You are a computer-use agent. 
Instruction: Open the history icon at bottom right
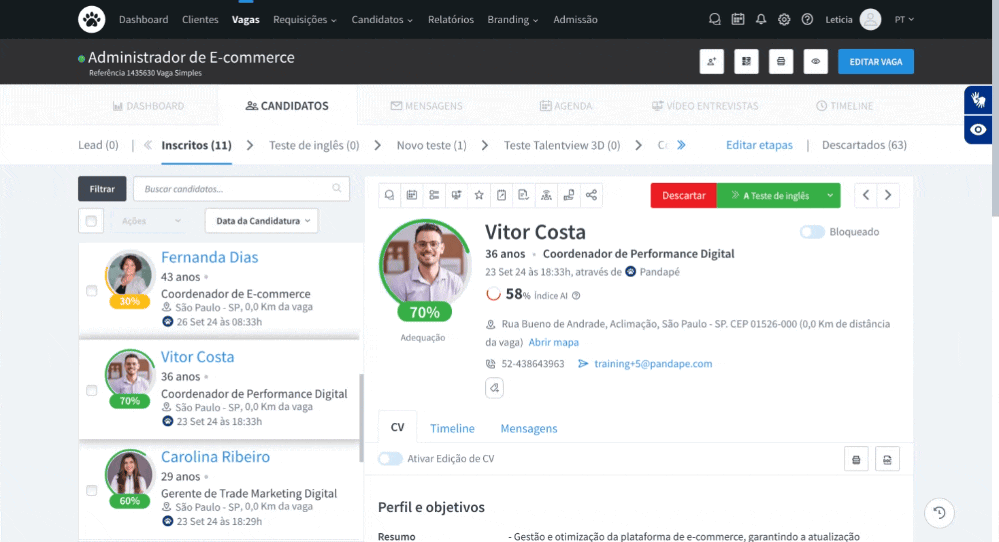pos(939,513)
